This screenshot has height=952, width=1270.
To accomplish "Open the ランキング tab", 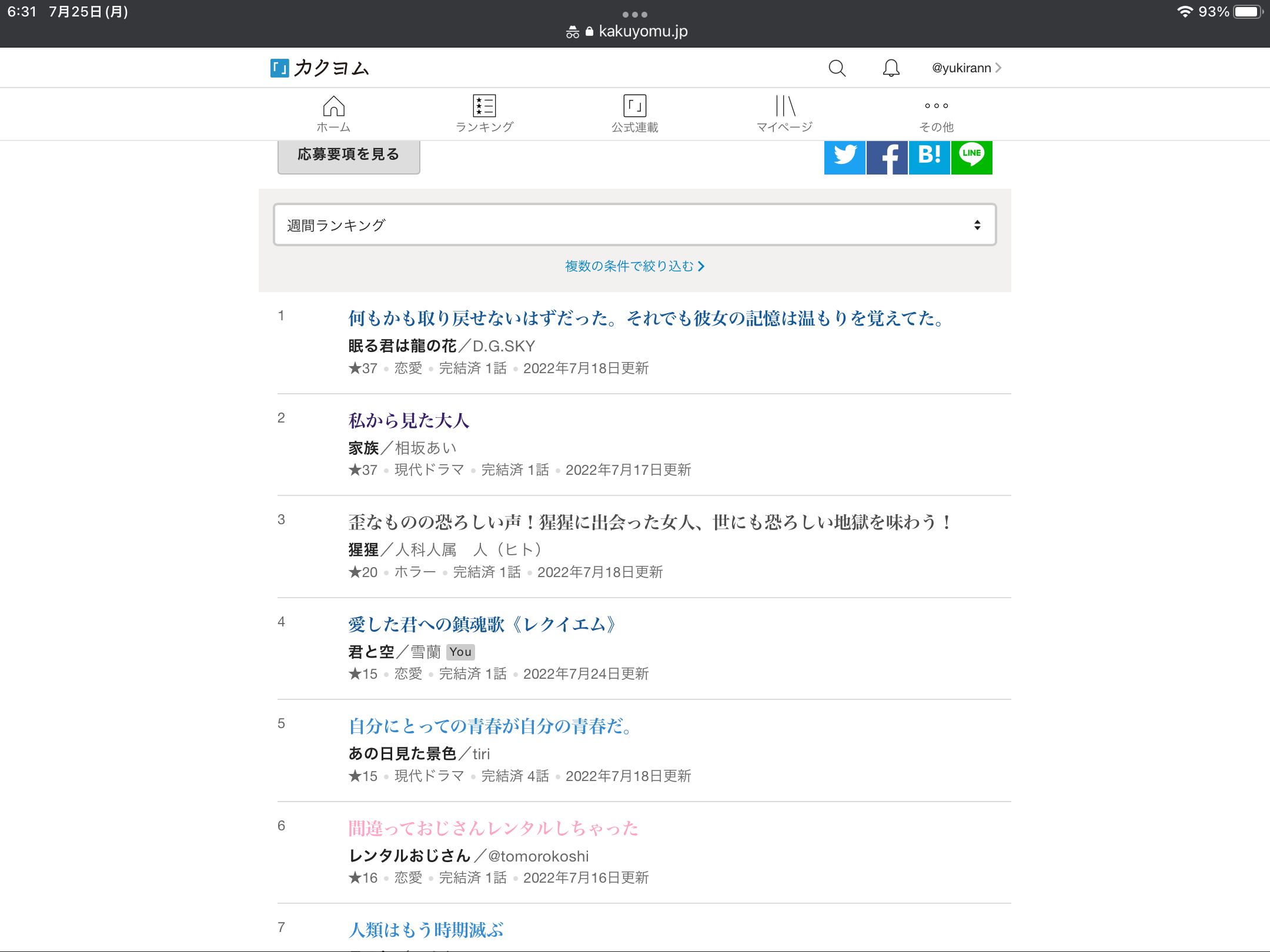I will (484, 114).
